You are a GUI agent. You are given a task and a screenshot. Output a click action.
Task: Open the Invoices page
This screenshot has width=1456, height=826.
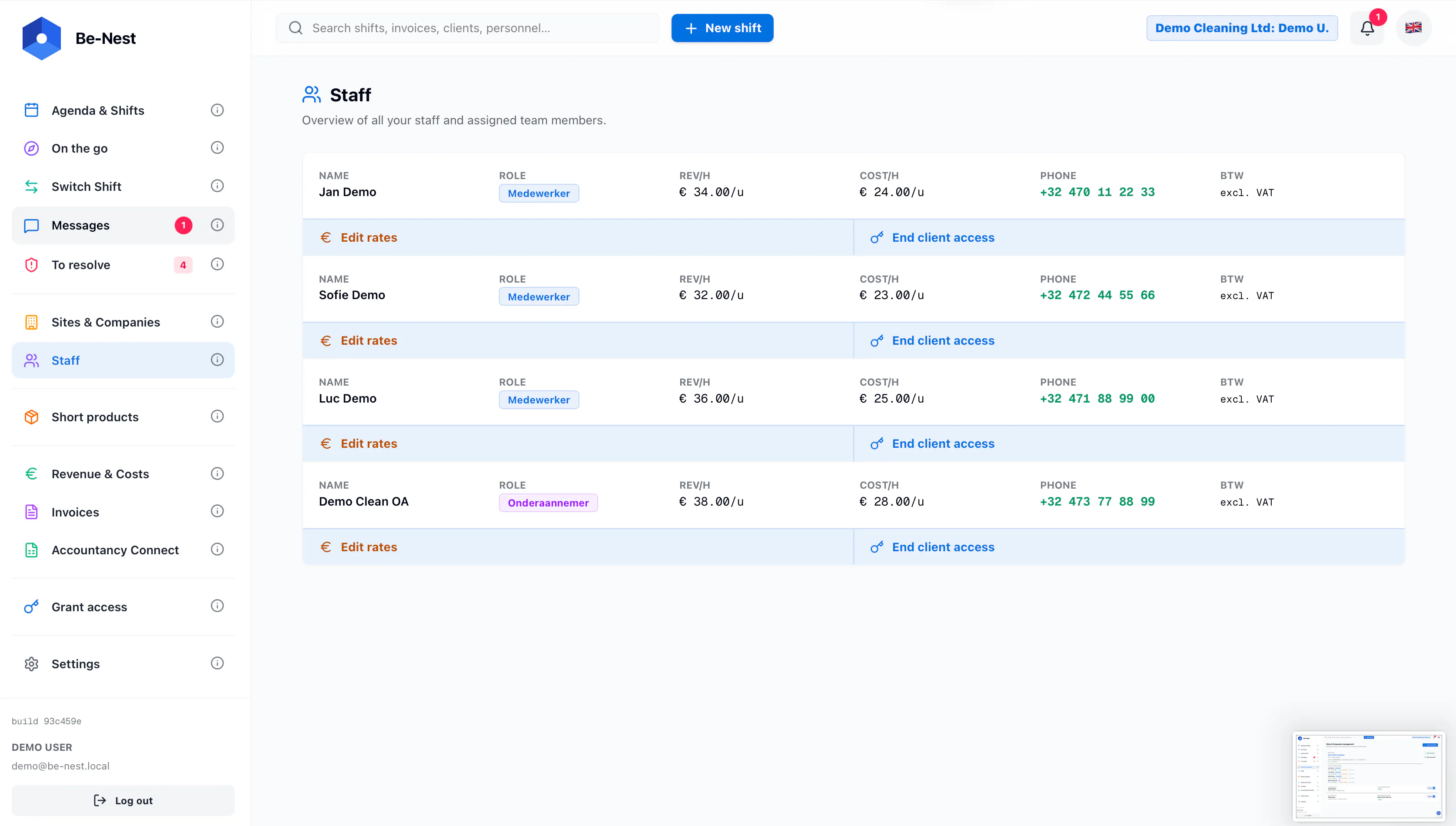click(123, 512)
